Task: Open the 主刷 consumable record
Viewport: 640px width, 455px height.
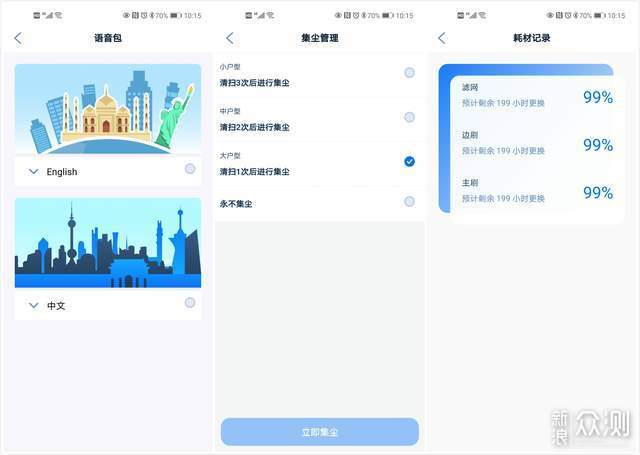Action: (x=537, y=191)
